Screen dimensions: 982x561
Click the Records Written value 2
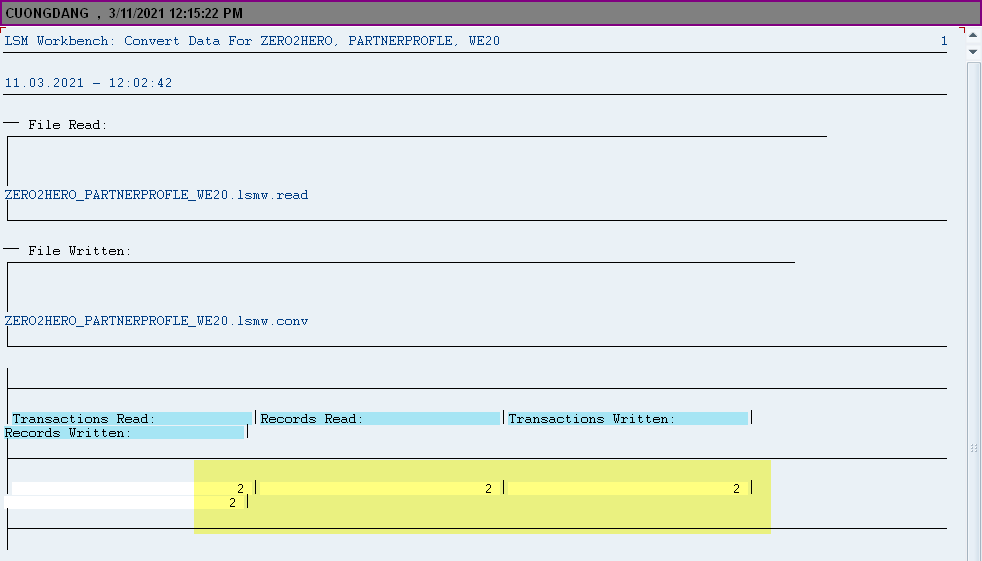[232, 502]
